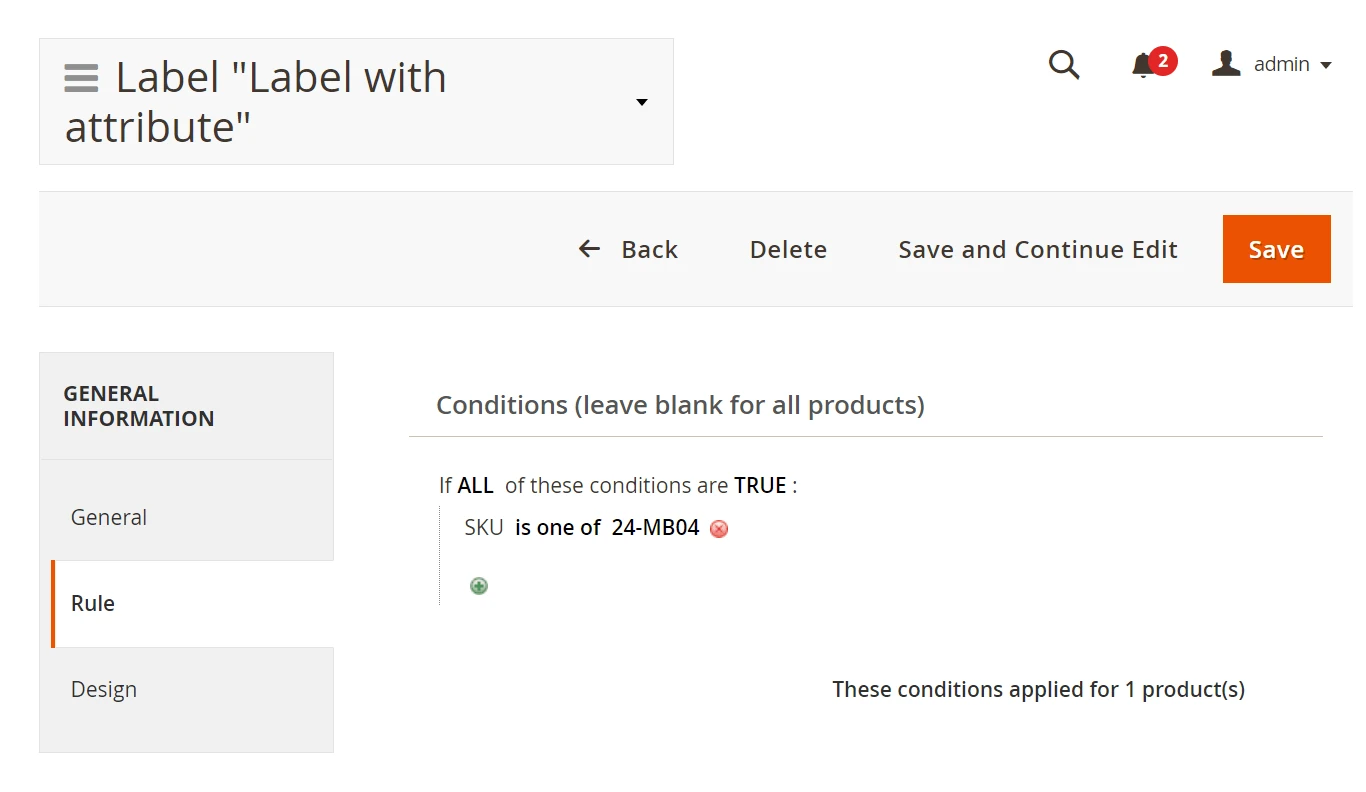Open the hamburger navigation menu icon
Viewport: 1366px width, 792px height.
point(81,78)
